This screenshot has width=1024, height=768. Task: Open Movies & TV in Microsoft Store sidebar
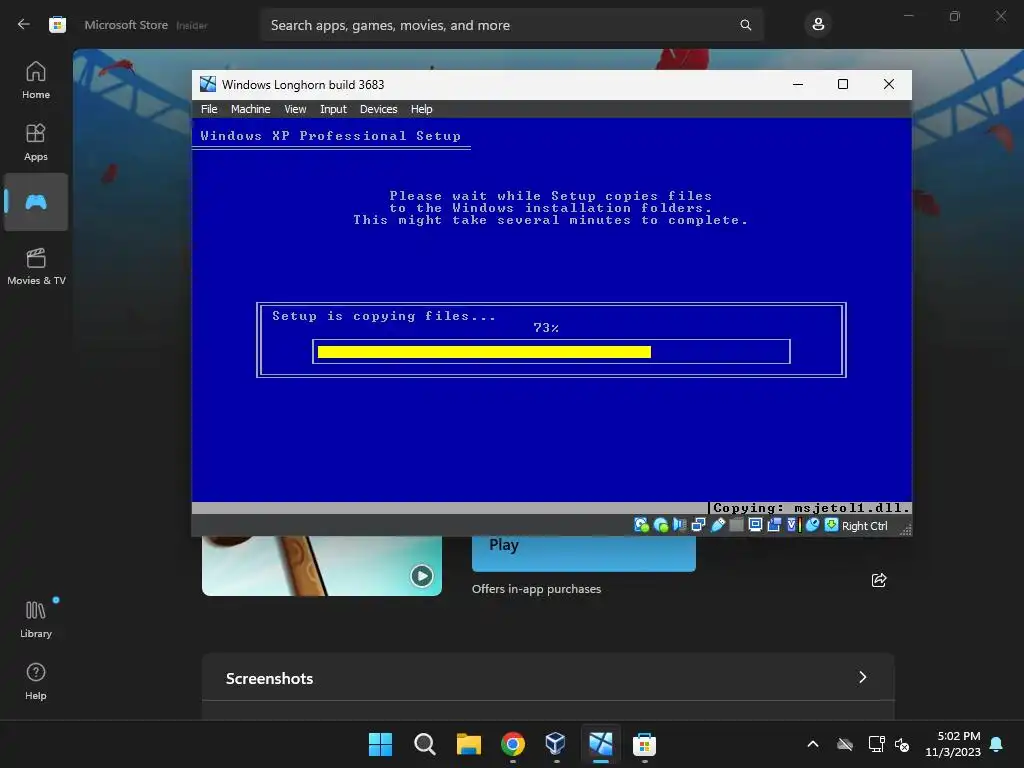[x=36, y=266]
